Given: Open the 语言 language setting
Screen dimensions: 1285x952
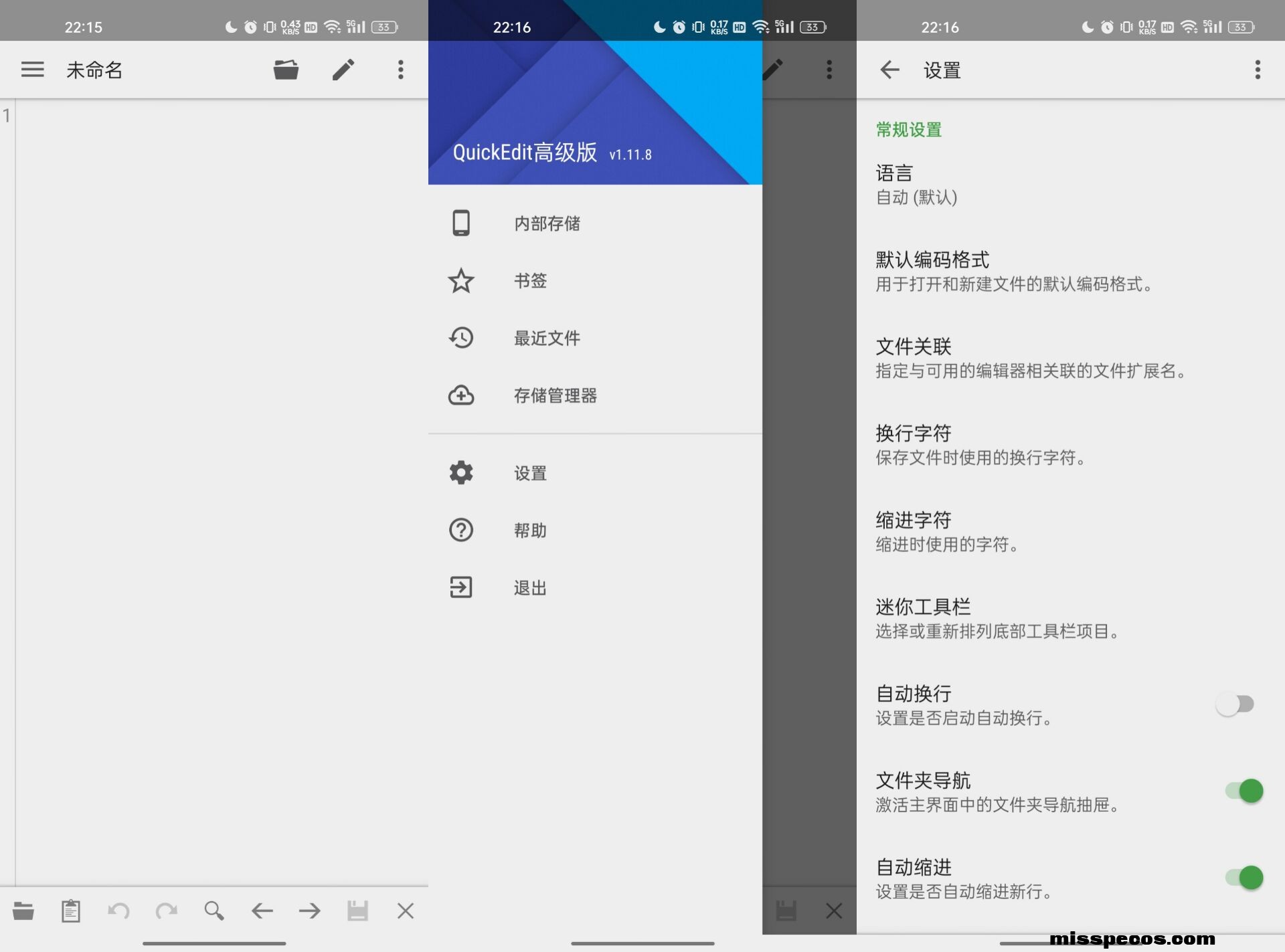Looking at the screenshot, I should point(1070,185).
